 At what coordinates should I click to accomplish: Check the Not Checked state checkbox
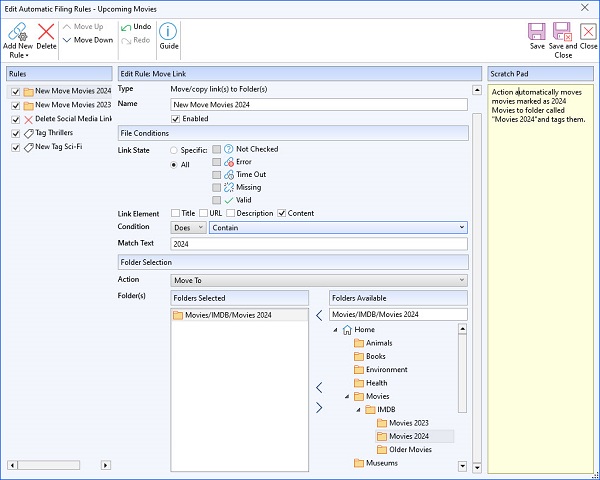click(x=217, y=149)
